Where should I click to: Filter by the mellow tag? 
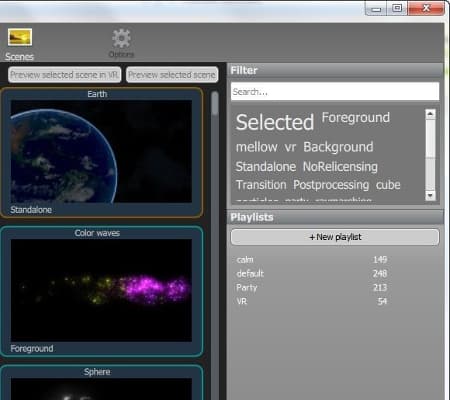click(256, 147)
